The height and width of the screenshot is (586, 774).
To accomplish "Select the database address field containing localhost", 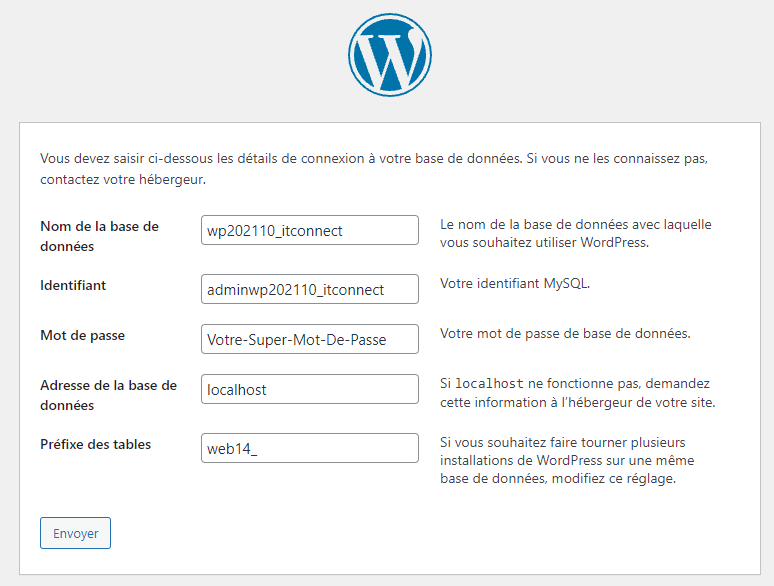I will [x=309, y=389].
